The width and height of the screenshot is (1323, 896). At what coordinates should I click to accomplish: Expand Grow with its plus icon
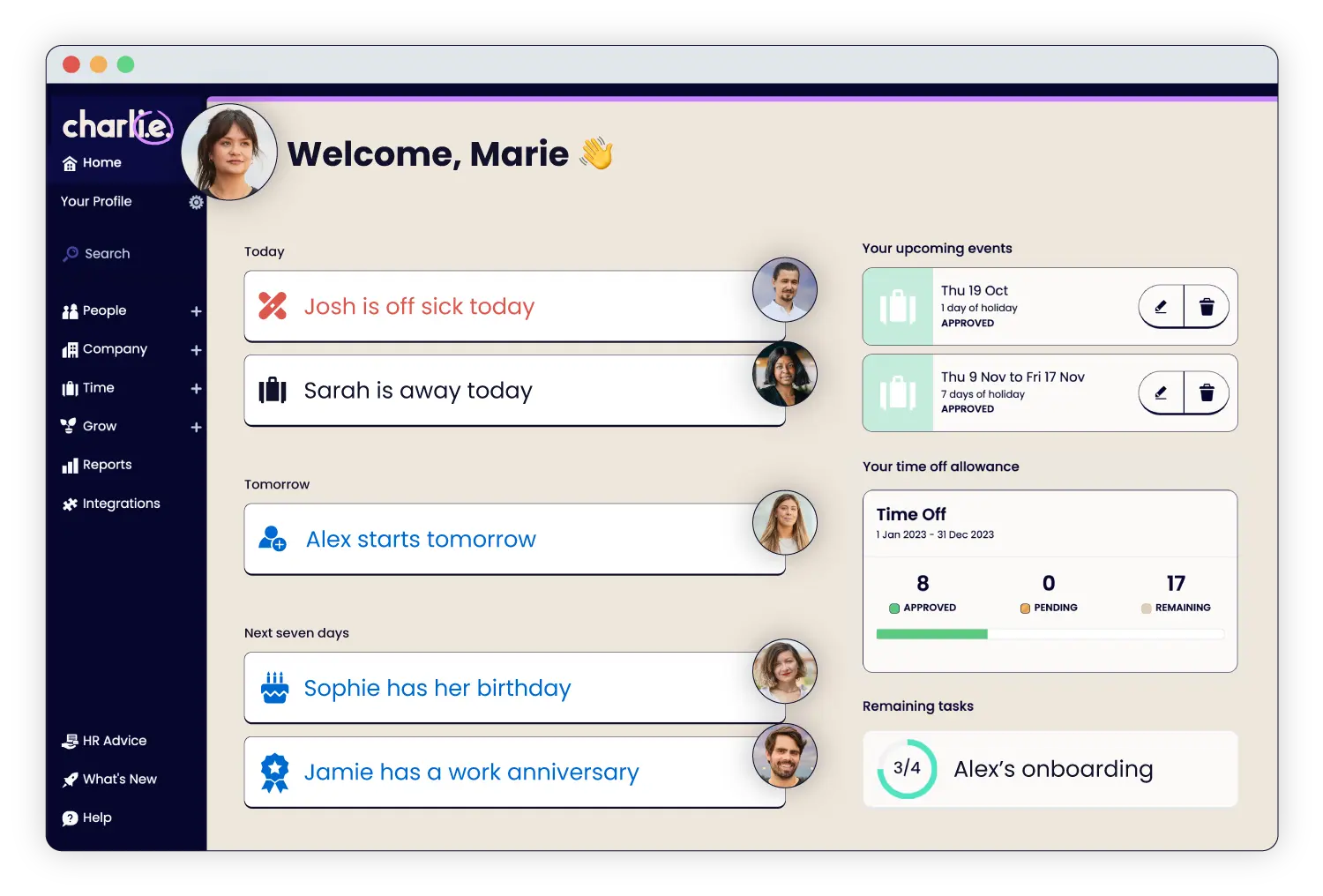(196, 428)
